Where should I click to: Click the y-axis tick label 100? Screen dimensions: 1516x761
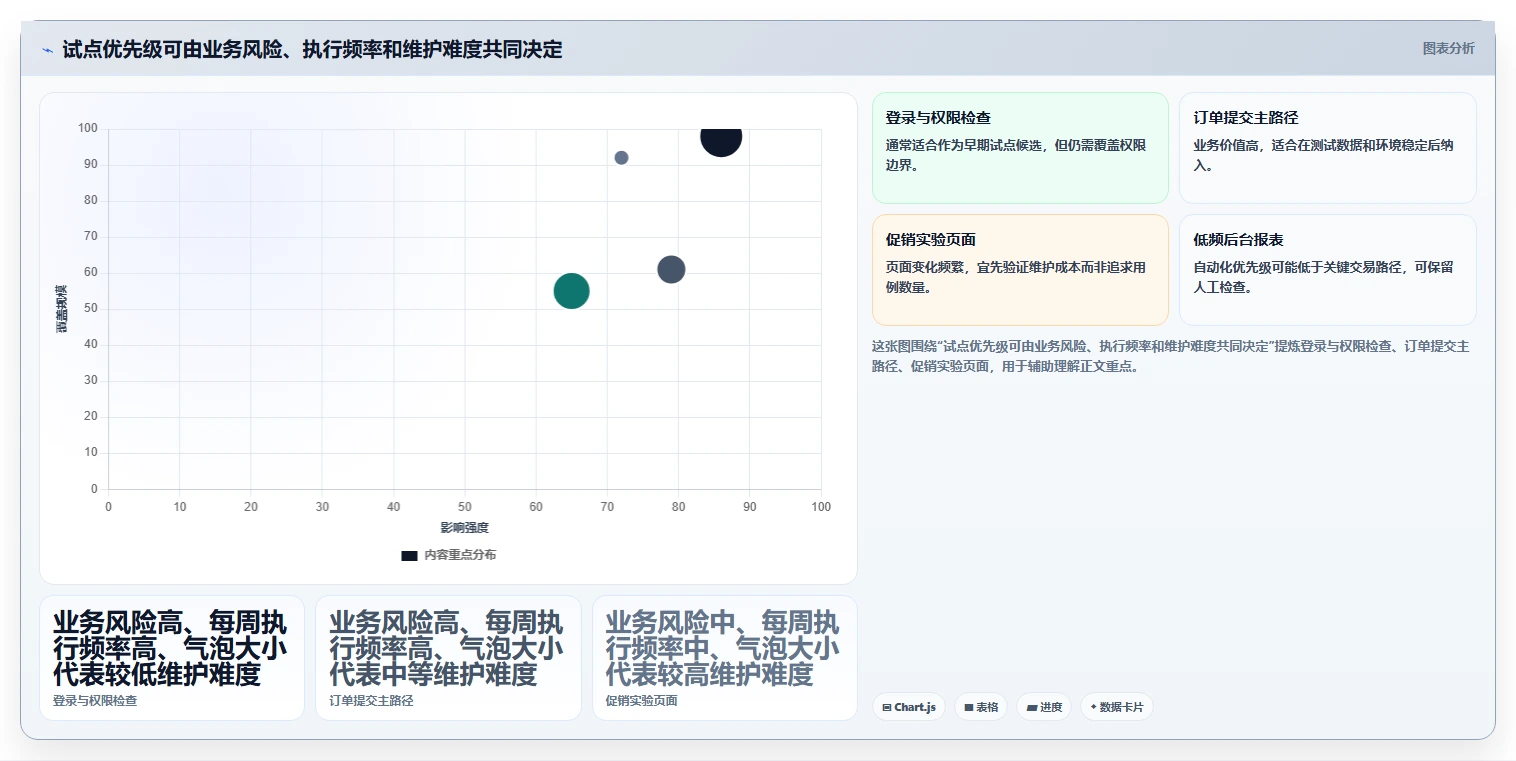point(88,128)
